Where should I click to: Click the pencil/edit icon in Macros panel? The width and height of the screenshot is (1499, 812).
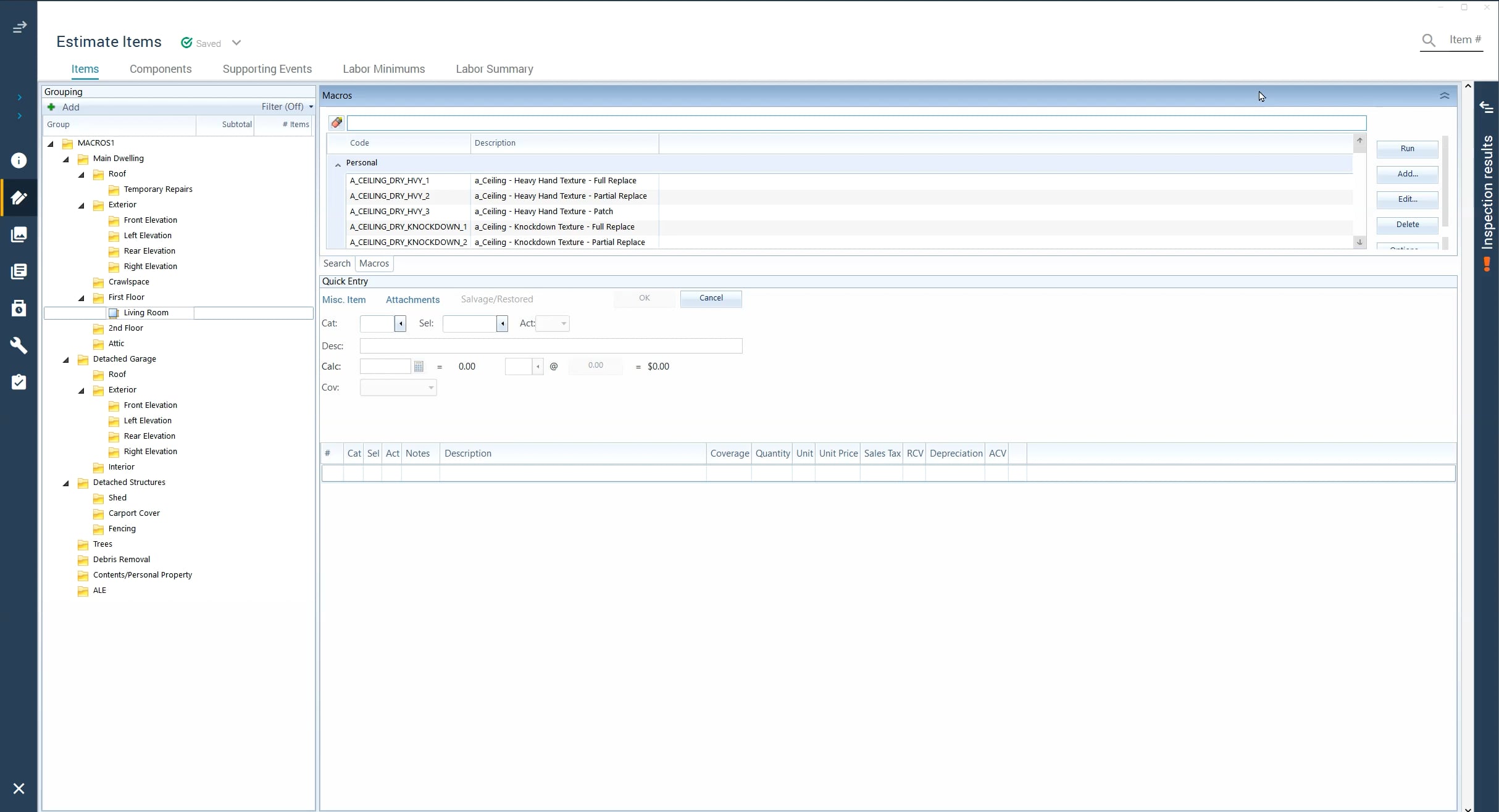tap(337, 121)
